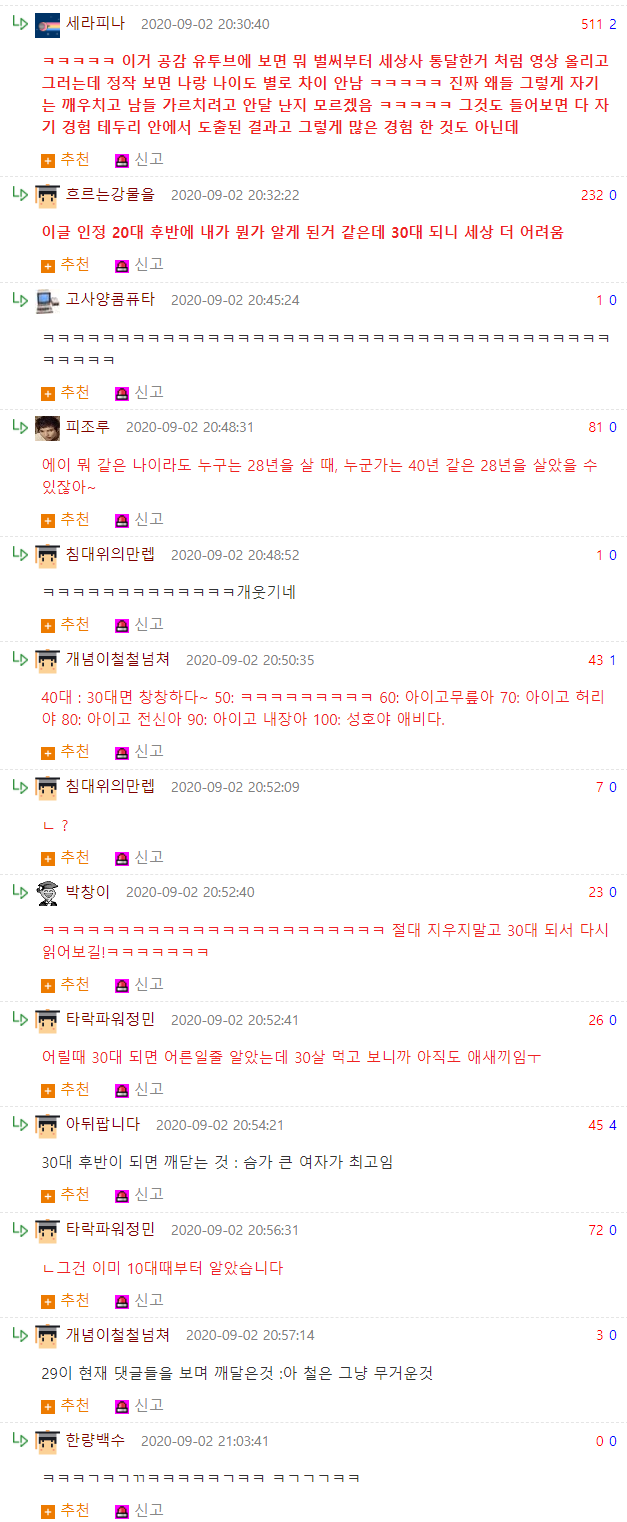Click 고사양콤퓨타's computer avatar icon
This screenshot has width=627, height=1522.
click(x=47, y=300)
